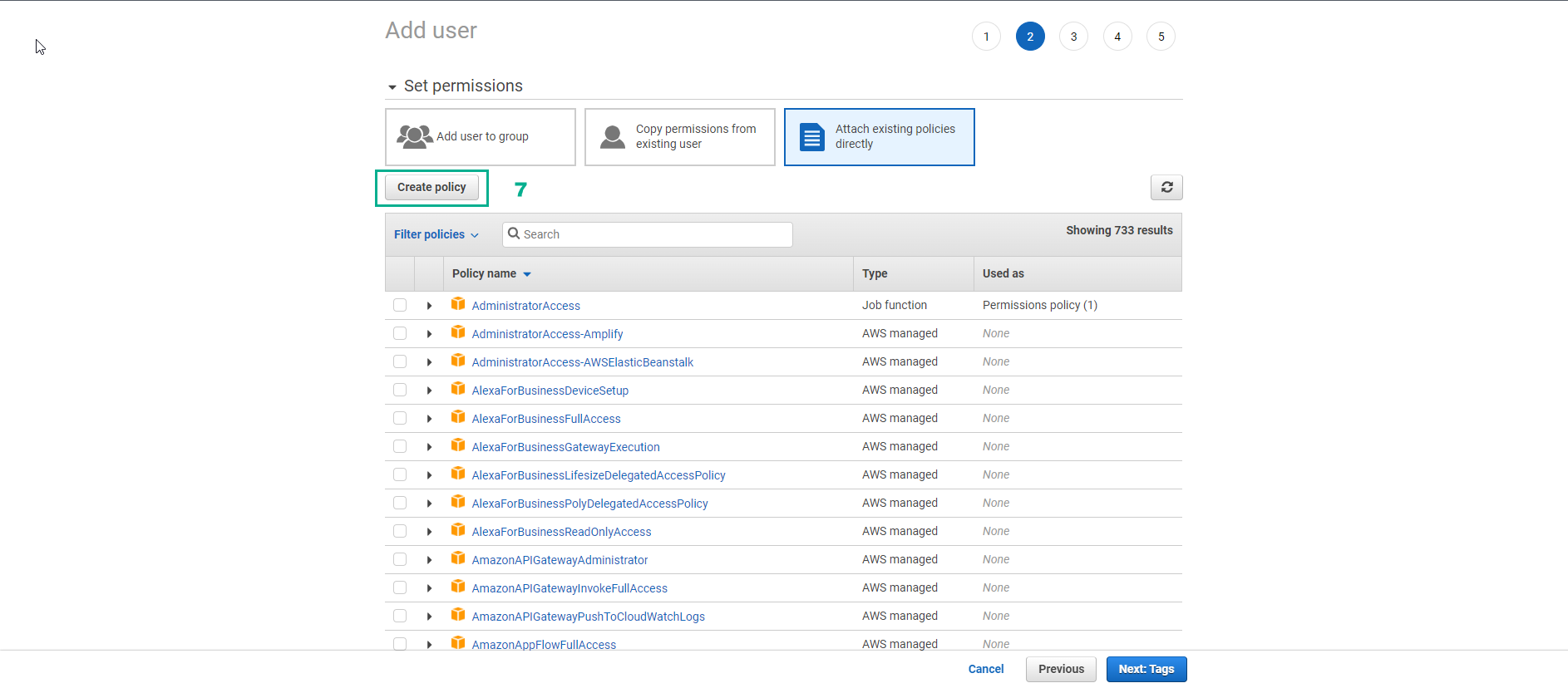Viewport: 1568px width, 688px height.
Task: Click the cube icon beside AmazonAPIGatewayPushToCloudWatchLogs
Action: click(x=458, y=615)
